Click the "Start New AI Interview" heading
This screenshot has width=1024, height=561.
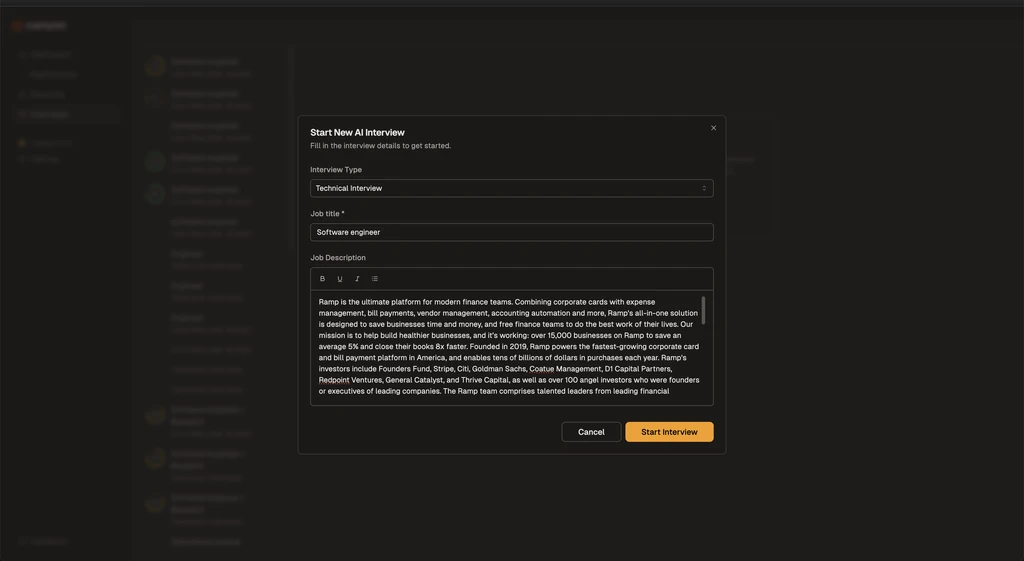[357, 133]
